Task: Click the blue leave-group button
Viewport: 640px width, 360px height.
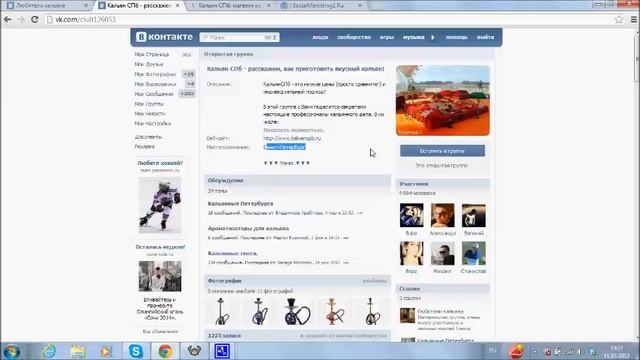Action: [x=442, y=151]
